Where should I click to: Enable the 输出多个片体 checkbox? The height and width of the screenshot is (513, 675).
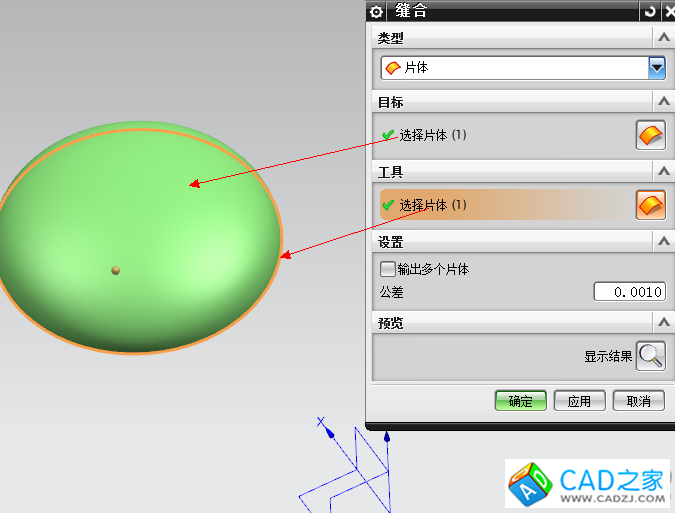coord(388,269)
